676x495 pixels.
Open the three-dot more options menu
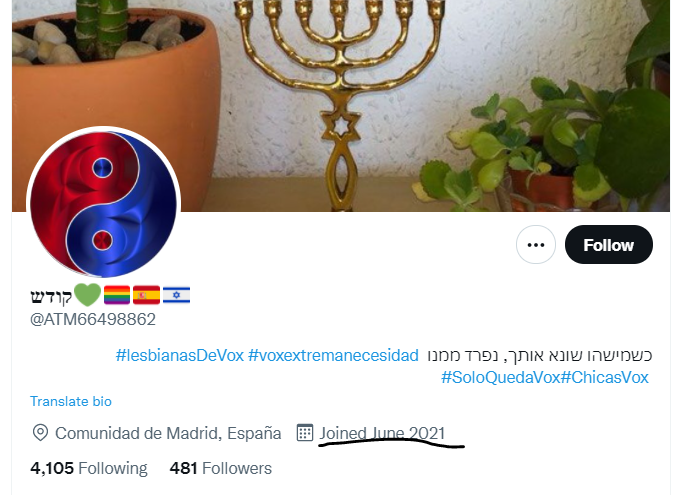click(536, 244)
